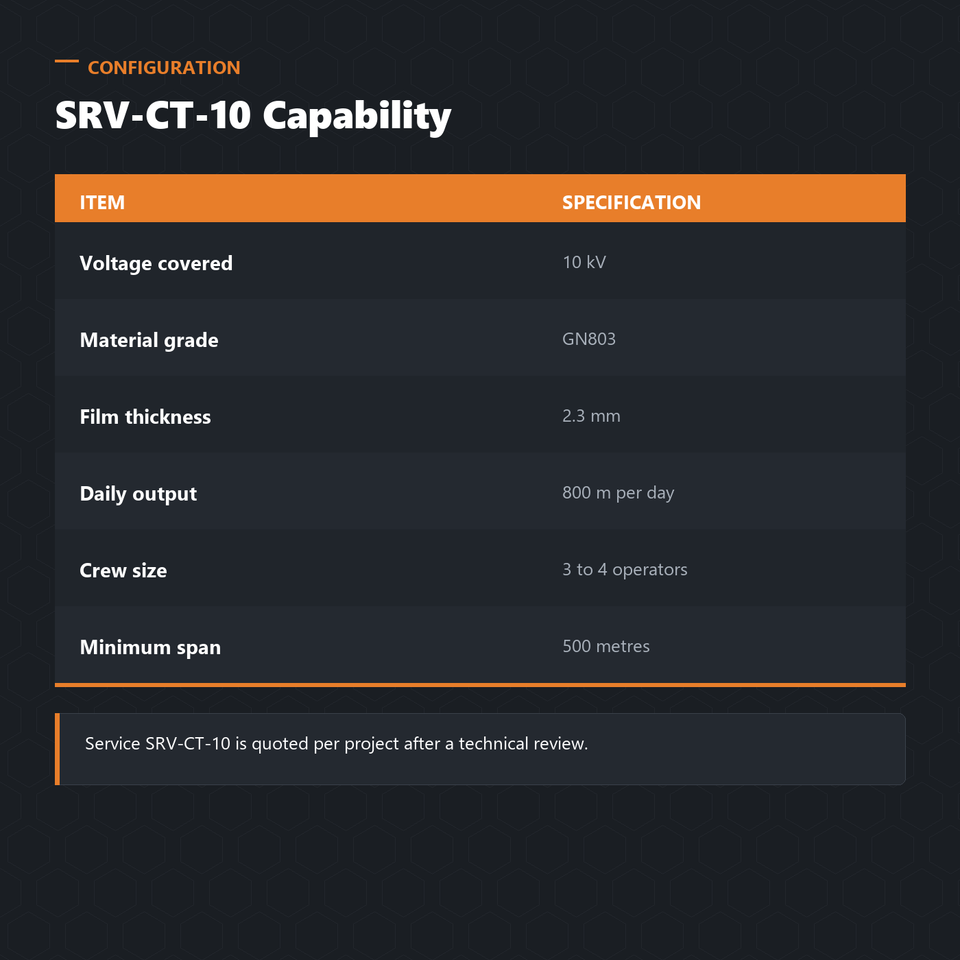Viewport: 960px width, 960px height.
Task: Click the GN803 material value
Action: 589,339
